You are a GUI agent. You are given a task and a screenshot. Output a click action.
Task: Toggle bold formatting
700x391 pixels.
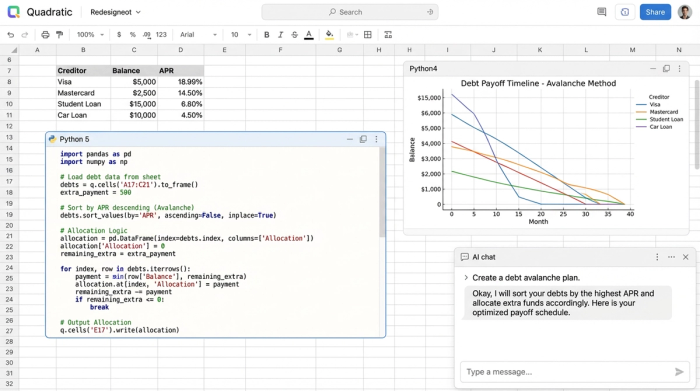(x=267, y=35)
